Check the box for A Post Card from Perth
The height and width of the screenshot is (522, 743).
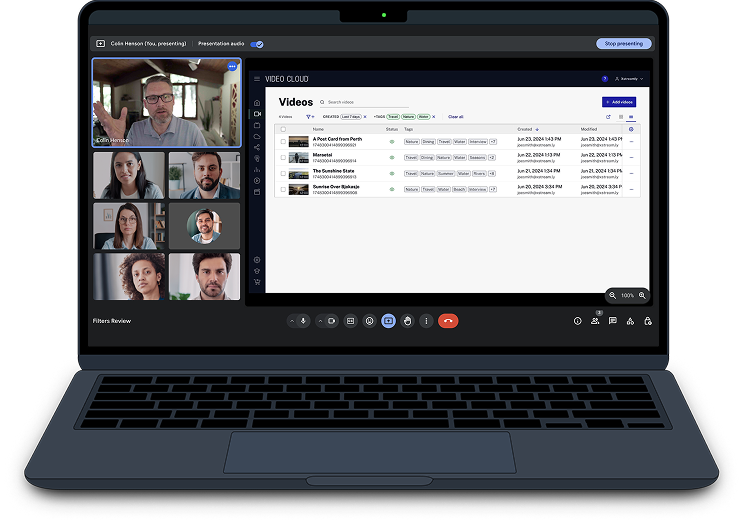[x=283, y=142]
